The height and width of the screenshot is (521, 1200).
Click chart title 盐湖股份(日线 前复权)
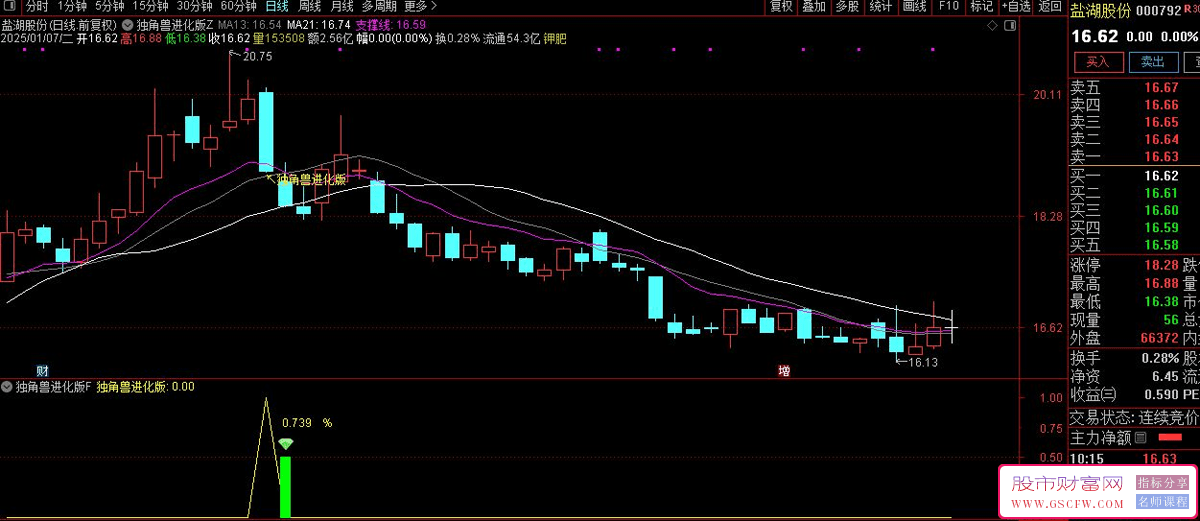pos(59,24)
